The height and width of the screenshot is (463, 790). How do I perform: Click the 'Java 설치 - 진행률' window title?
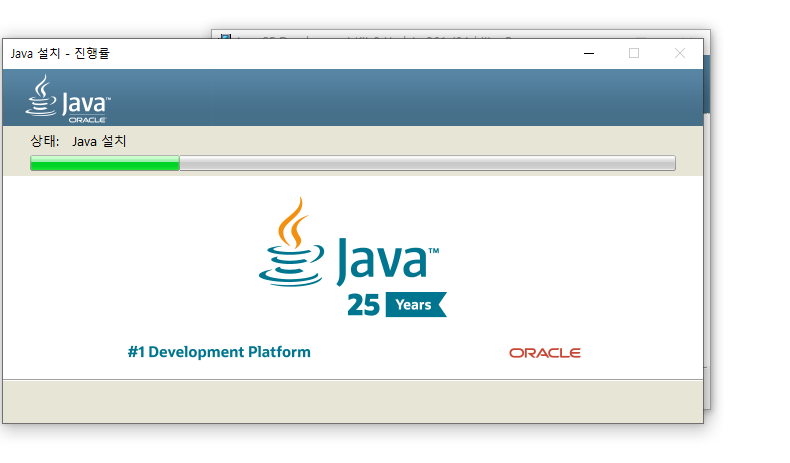(x=60, y=53)
